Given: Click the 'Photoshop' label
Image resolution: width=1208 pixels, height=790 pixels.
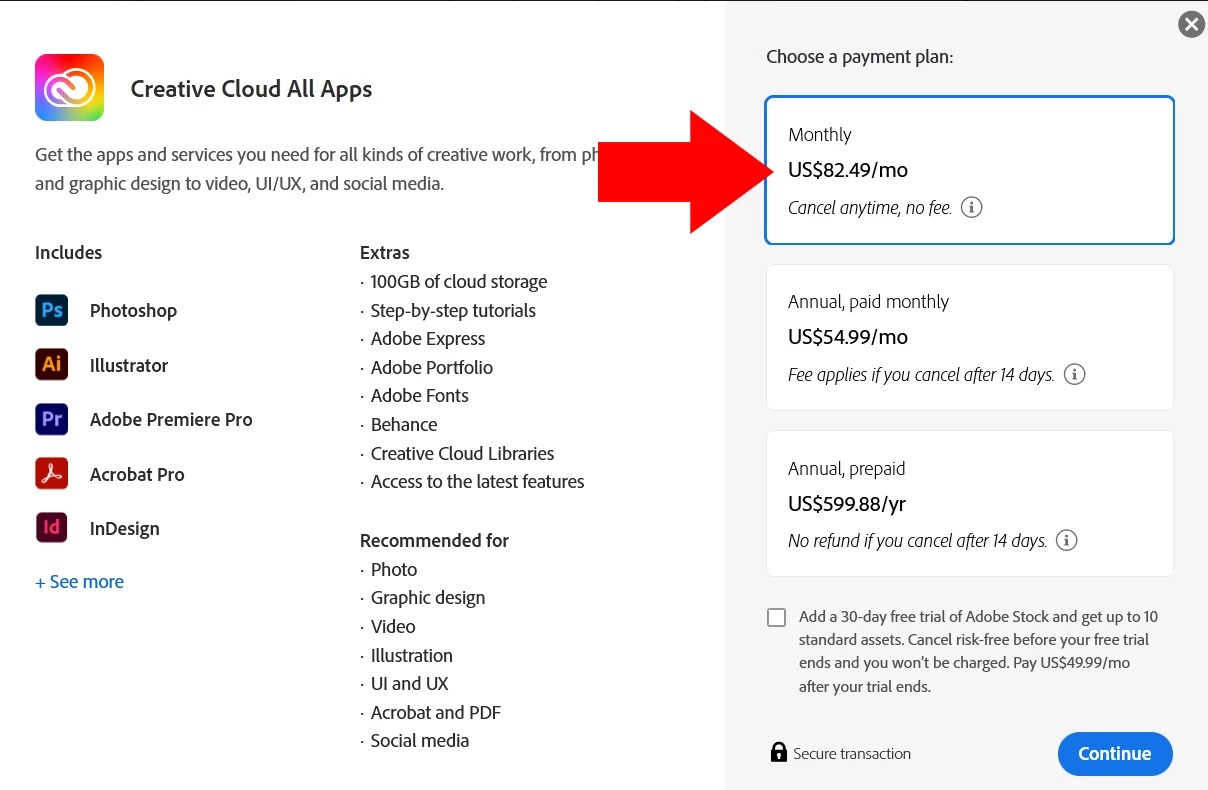Looking at the screenshot, I should [133, 311].
